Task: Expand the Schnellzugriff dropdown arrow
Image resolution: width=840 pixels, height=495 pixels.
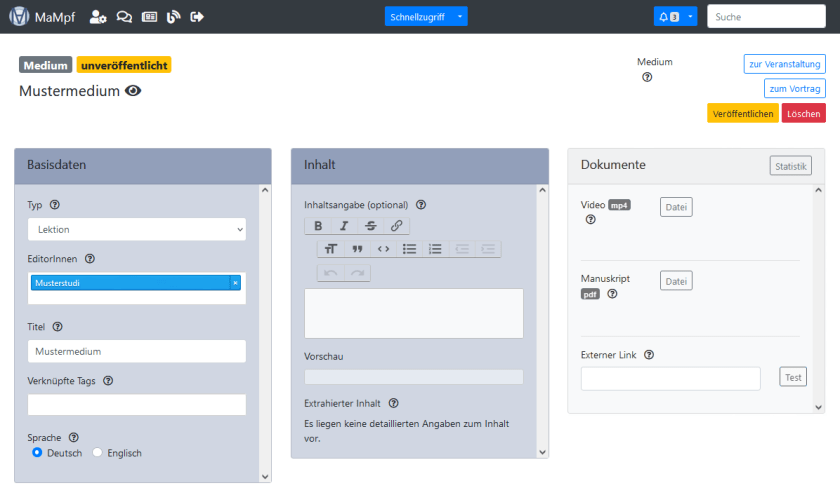Action: (459, 17)
